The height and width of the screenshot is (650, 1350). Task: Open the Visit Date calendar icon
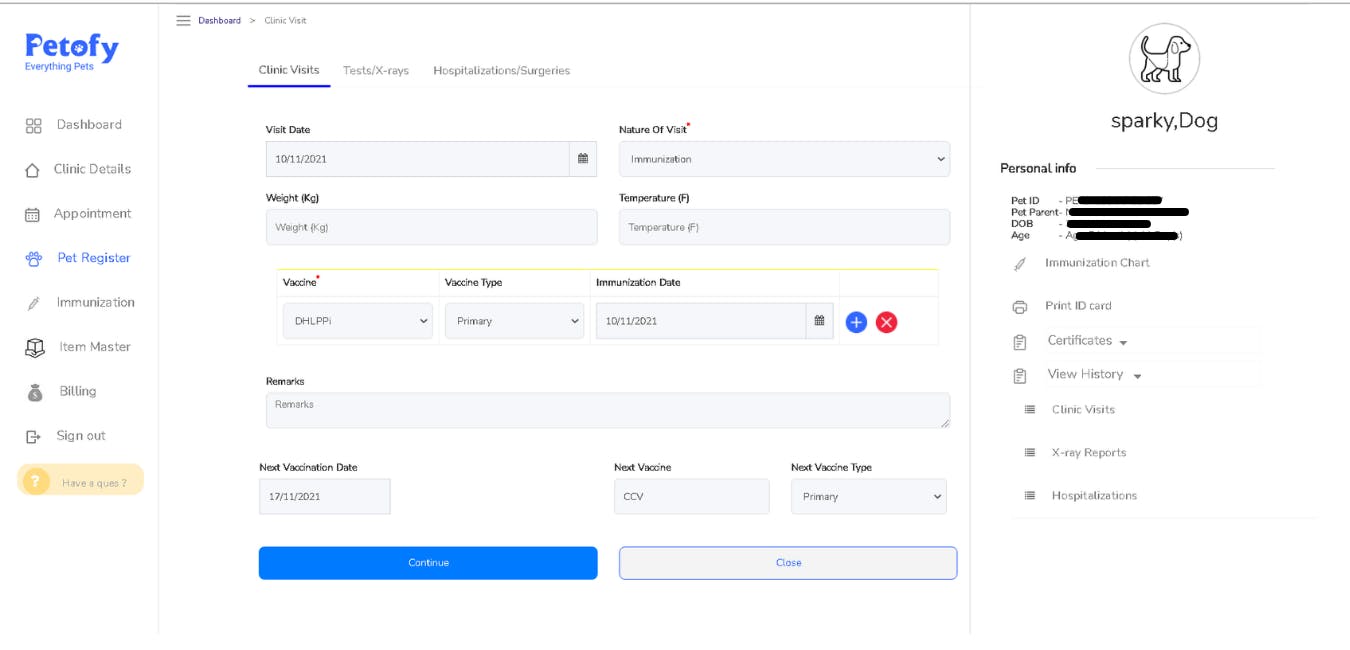coord(583,158)
